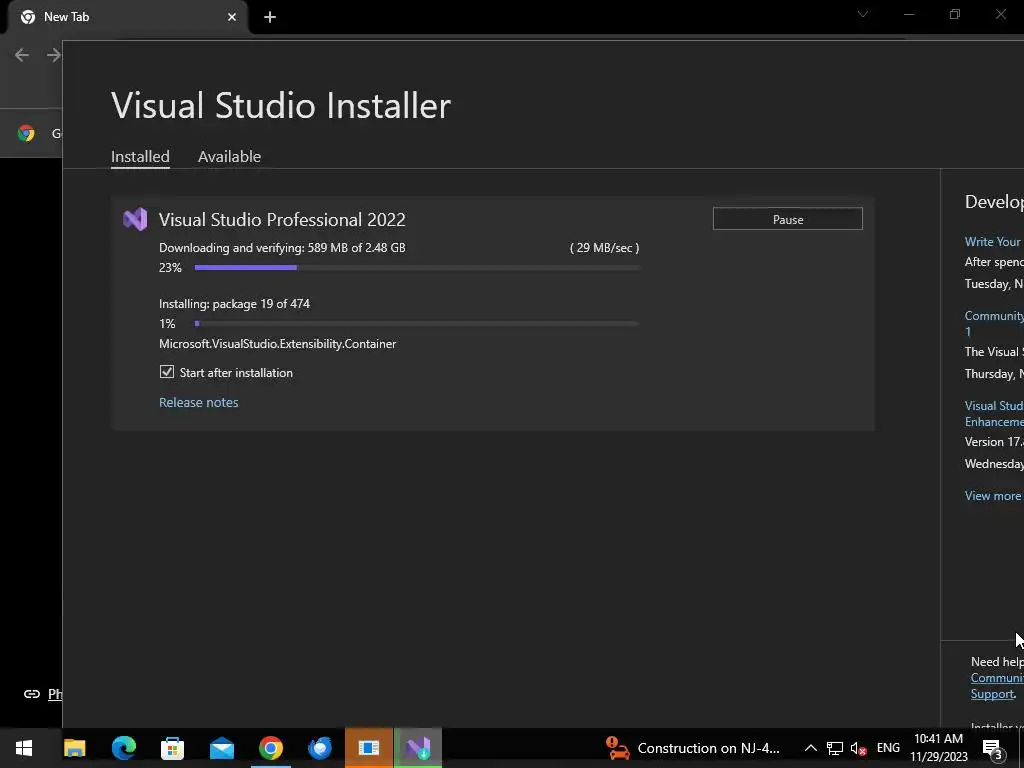The width and height of the screenshot is (1024, 768).
Task: Open the network status tray icon
Action: 835,748
